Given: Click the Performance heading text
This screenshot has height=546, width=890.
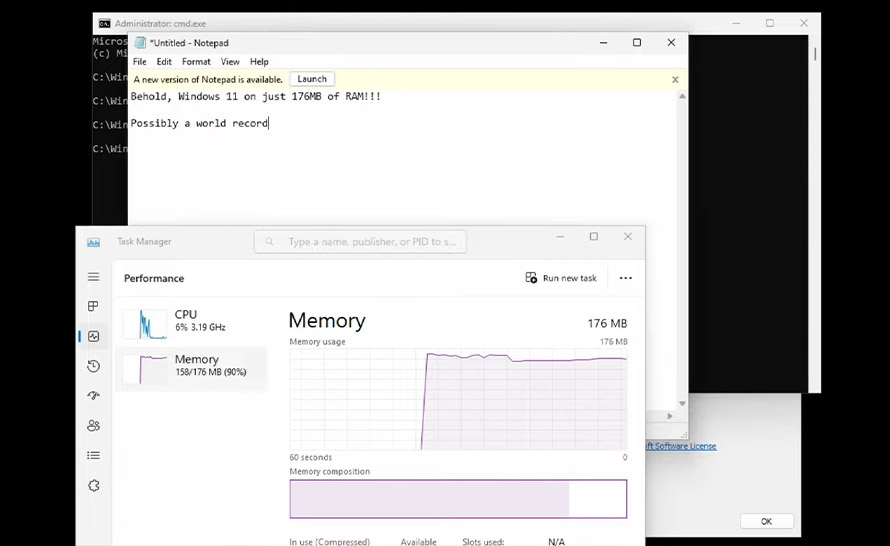Looking at the screenshot, I should point(154,278).
